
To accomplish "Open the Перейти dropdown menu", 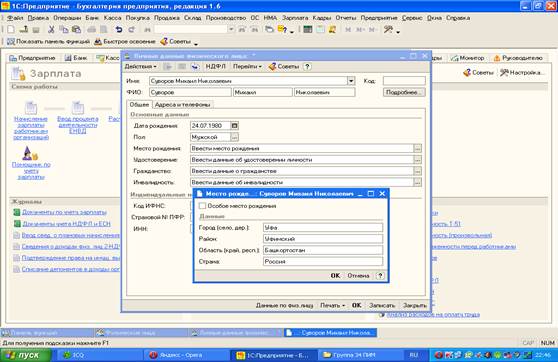I will [247, 67].
